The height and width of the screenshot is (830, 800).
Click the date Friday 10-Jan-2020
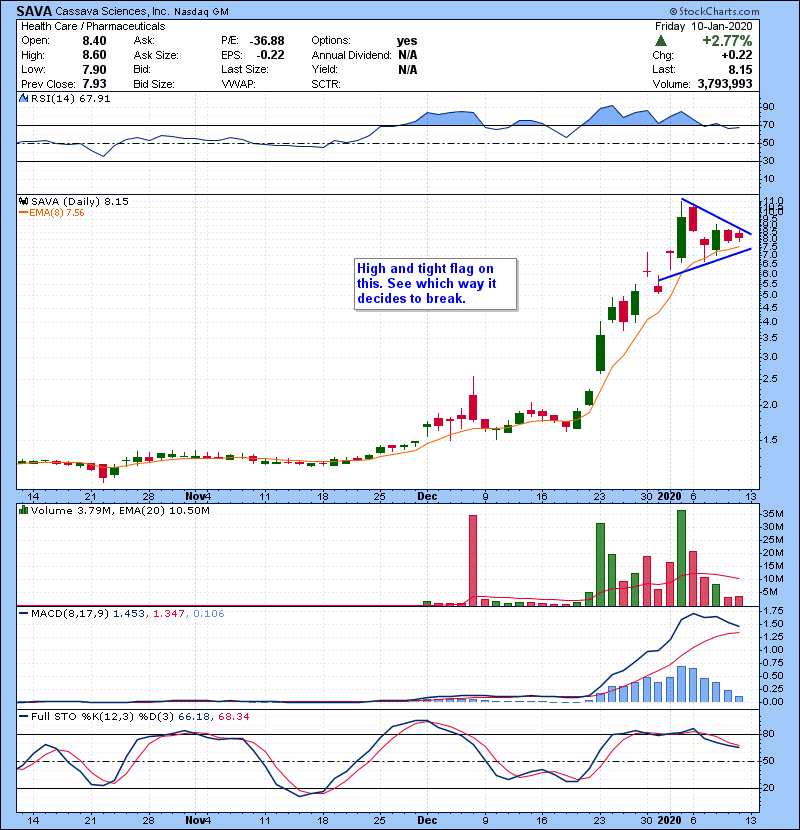pos(703,26)
